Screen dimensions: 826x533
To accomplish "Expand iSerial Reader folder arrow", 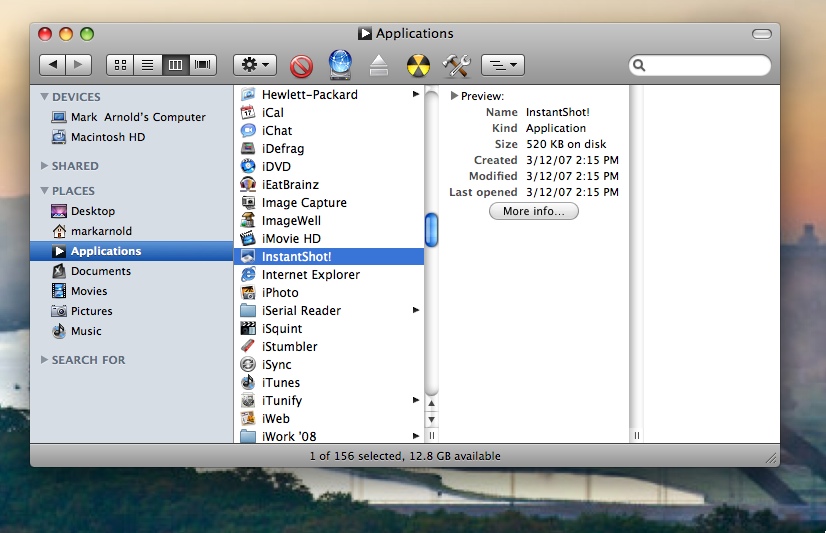I will point(416,310).
